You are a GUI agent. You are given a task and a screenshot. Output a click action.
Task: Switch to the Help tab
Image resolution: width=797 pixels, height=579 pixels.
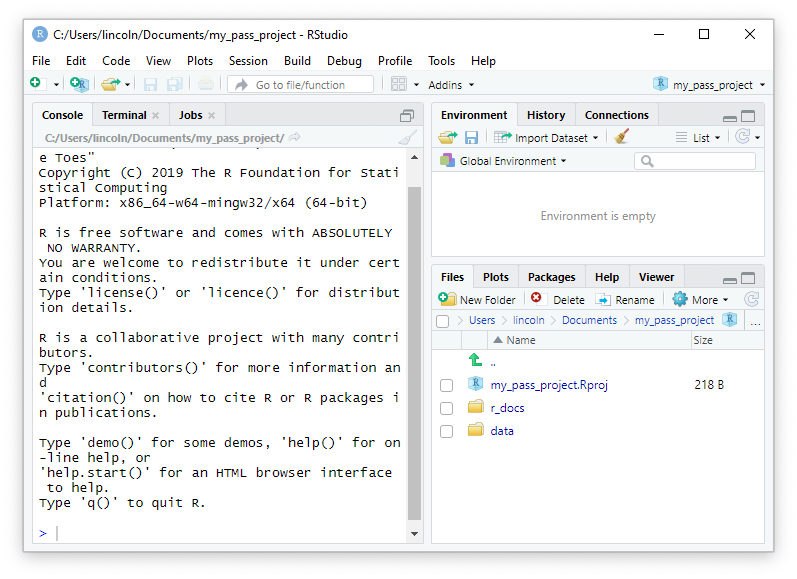[x=607, y=277]
